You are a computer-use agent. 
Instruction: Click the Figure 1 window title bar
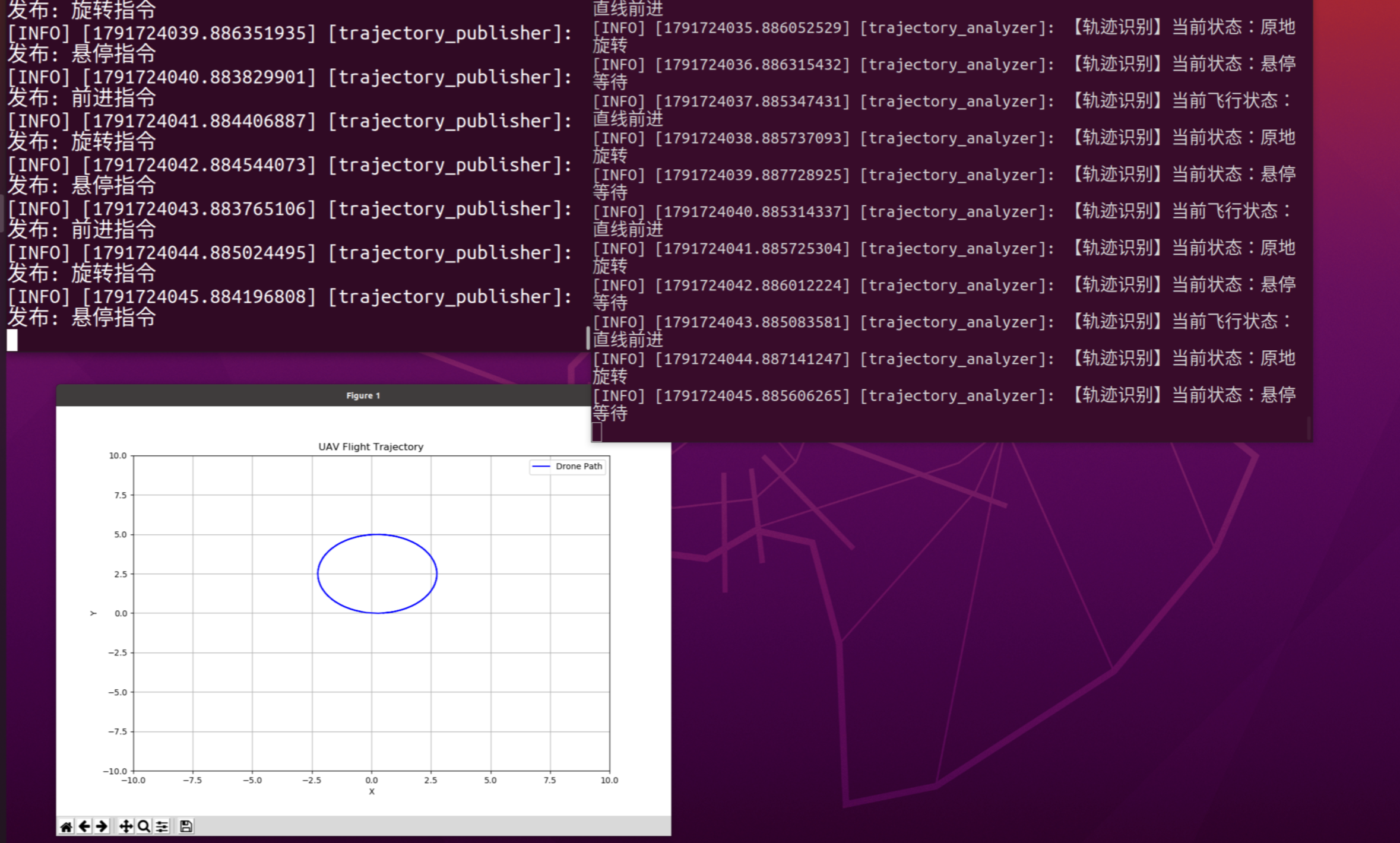[x=324, y=395]
